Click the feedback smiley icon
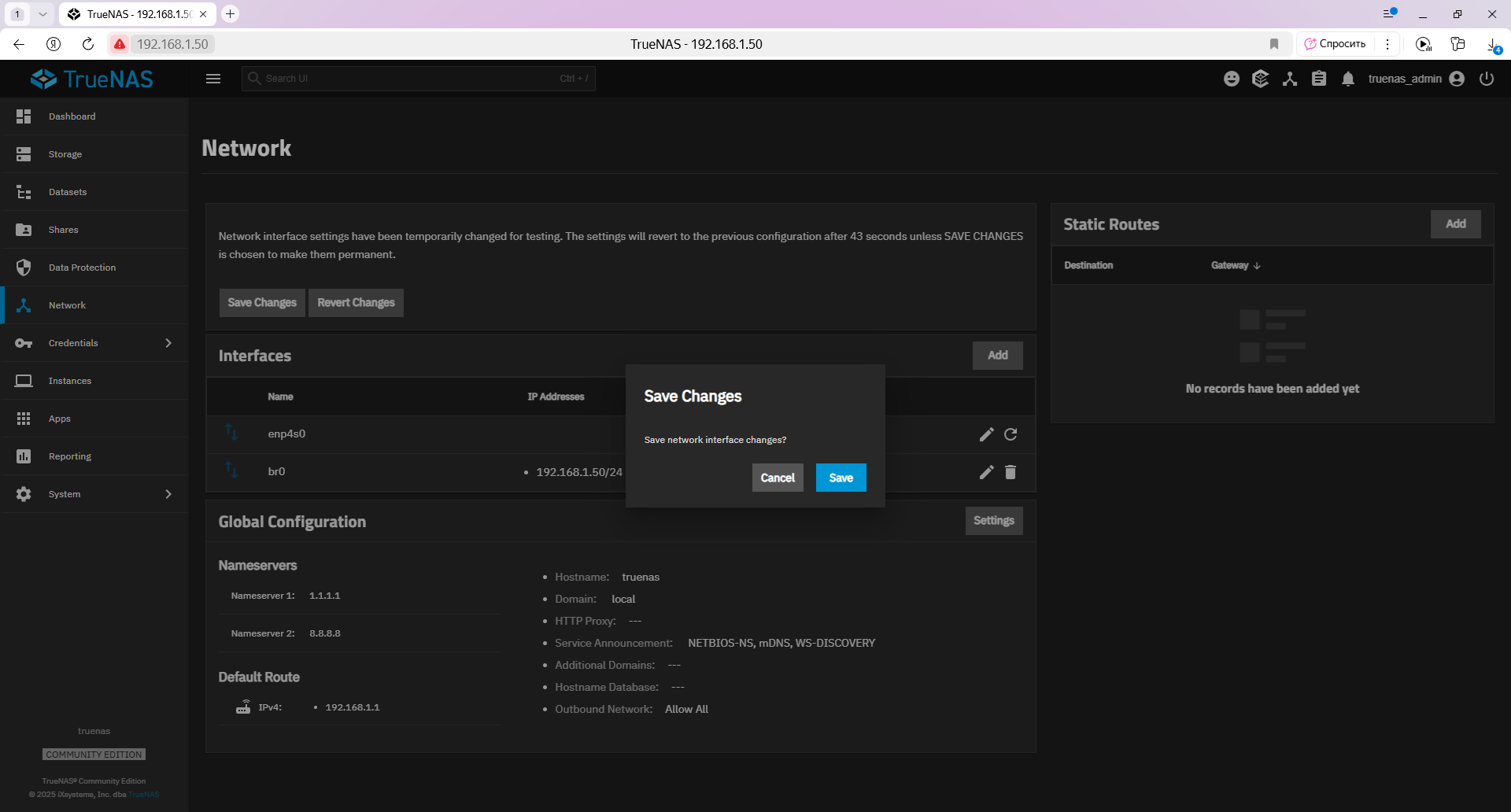This screenshot has width=1511, height=812. coord(1232,79)
